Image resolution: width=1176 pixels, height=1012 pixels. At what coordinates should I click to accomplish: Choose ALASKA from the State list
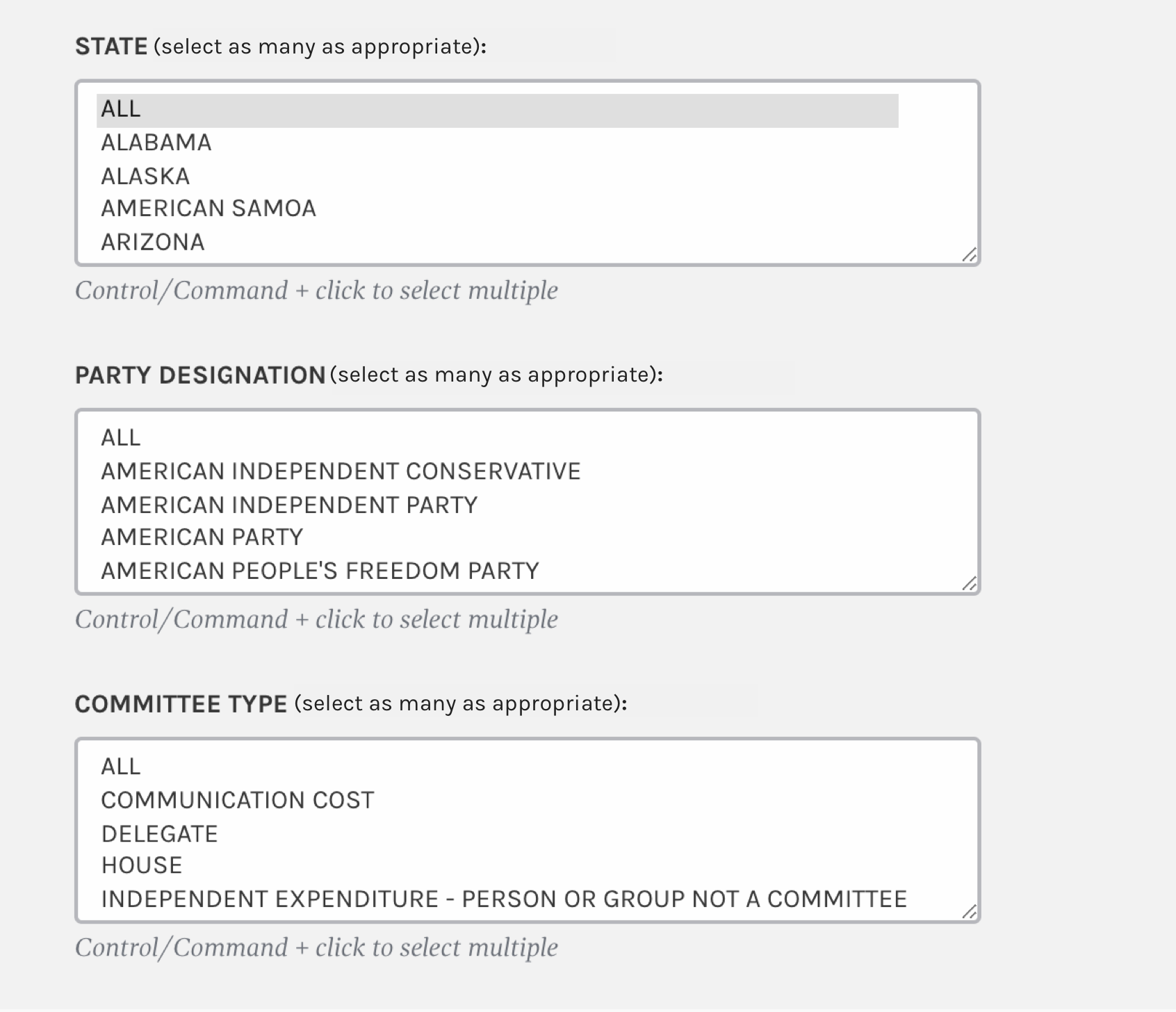pyautogui.click(x=497, y=177)
